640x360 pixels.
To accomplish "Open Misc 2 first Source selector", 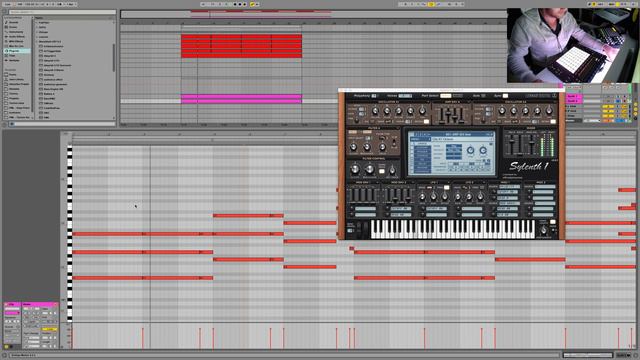I will [x=544, y=187].
